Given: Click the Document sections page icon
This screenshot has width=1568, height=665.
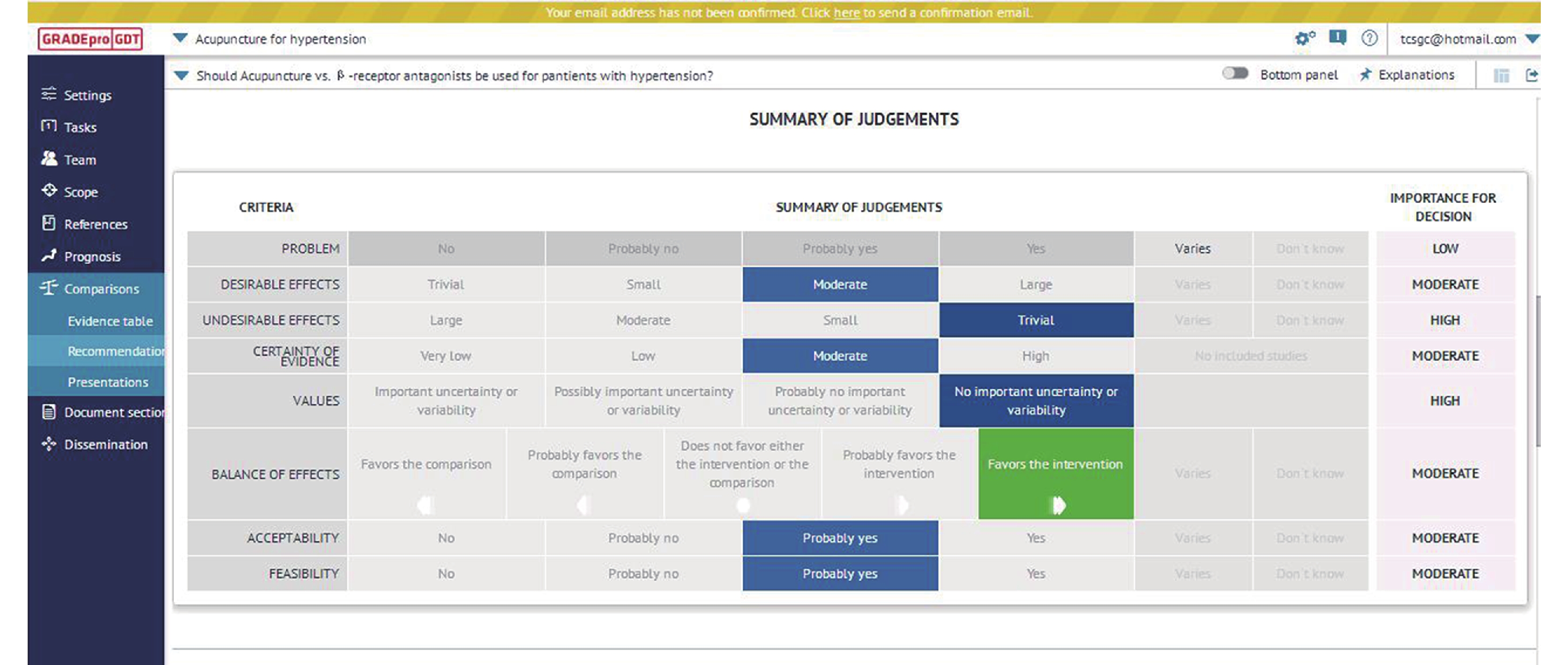Looking at the screenshot, I should [x=49, y=412].
